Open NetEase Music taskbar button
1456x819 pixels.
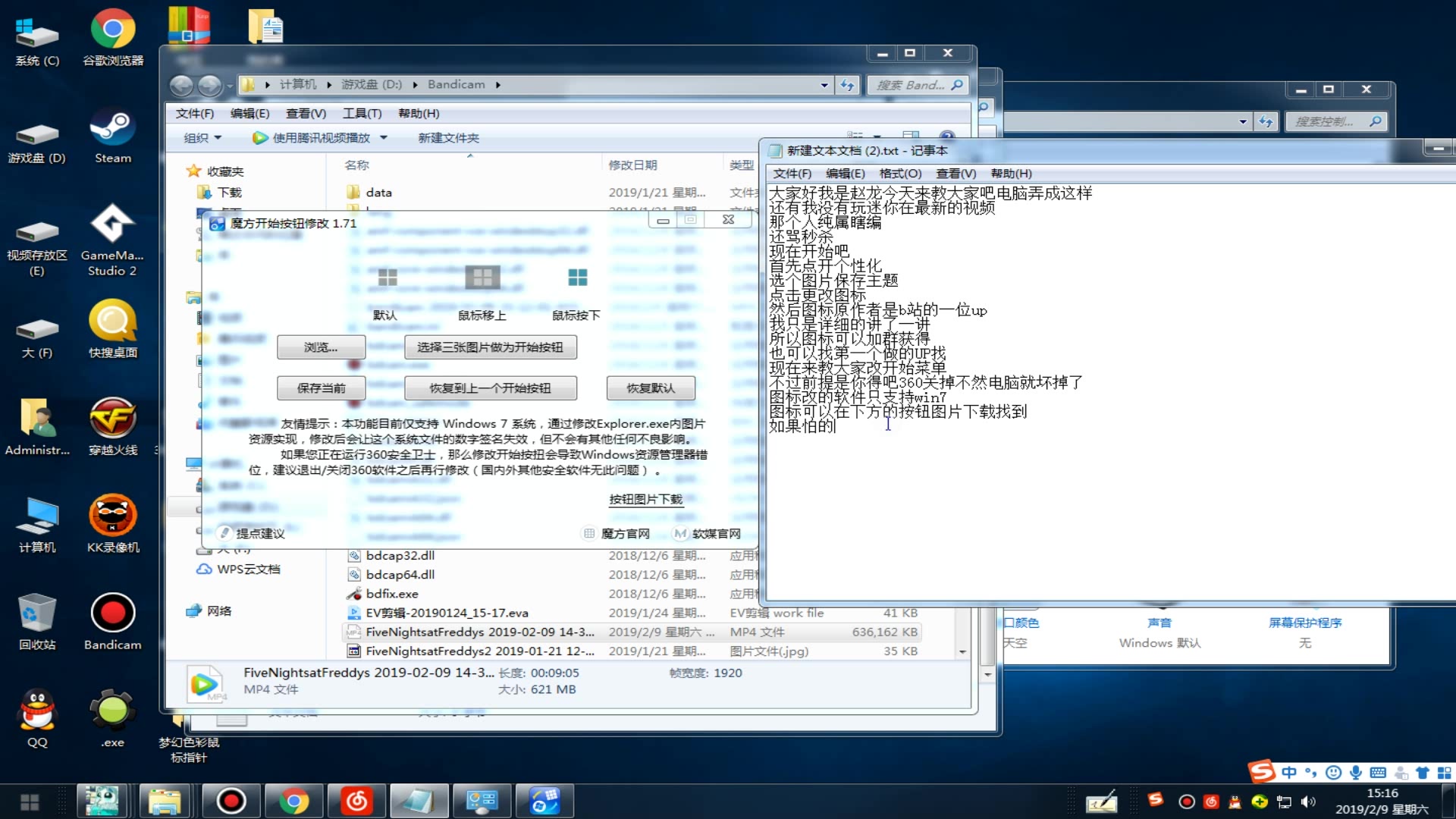(x=356, y=801)
